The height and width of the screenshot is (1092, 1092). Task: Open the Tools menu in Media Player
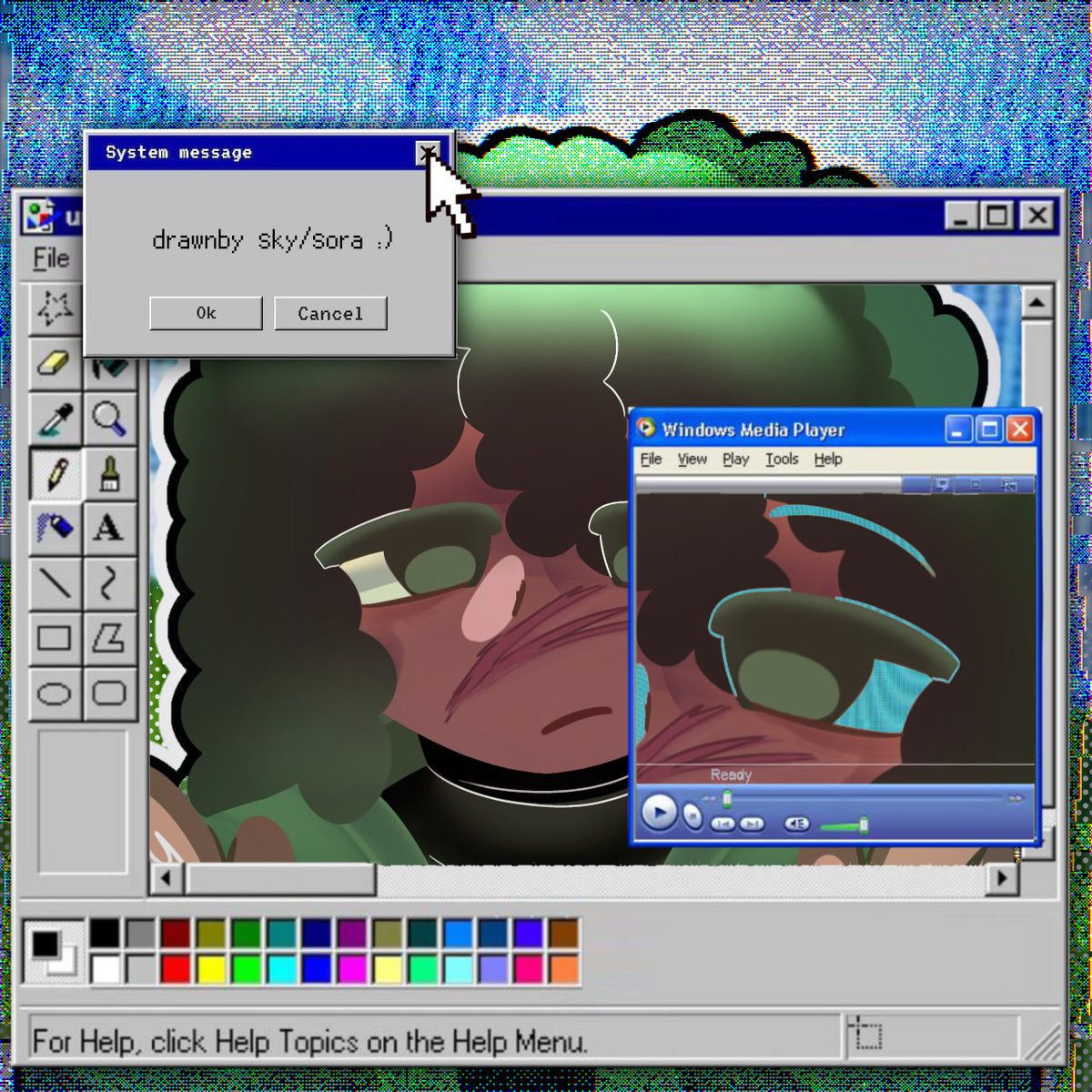[x=781, y=460]
